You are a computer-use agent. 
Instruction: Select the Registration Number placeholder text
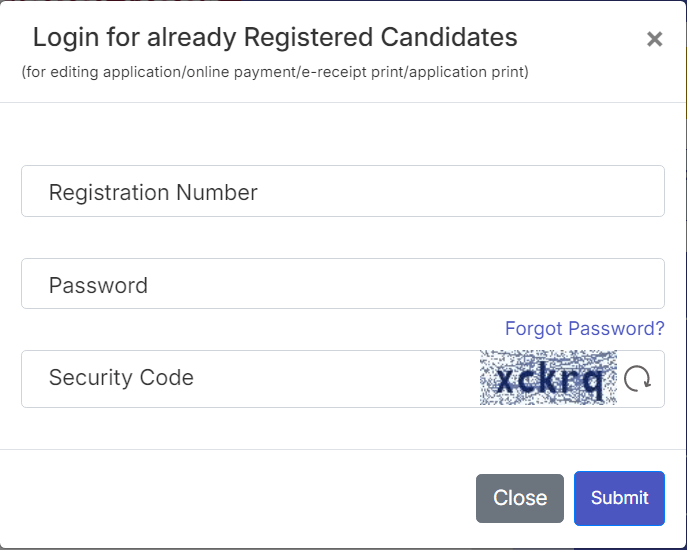coord(153,192)
